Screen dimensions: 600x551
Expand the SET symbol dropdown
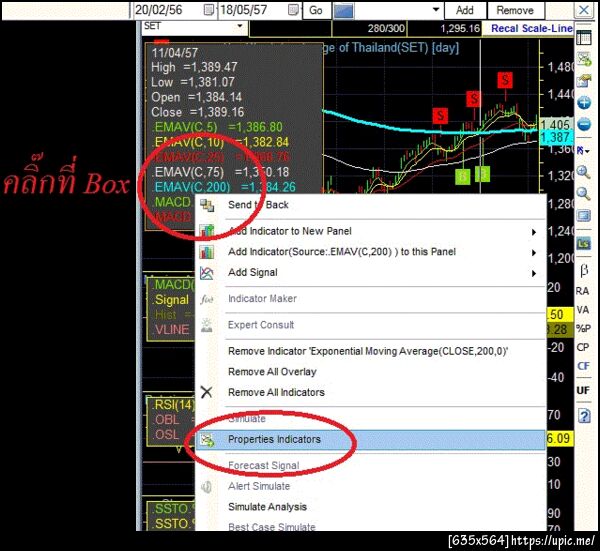[240, 26]
